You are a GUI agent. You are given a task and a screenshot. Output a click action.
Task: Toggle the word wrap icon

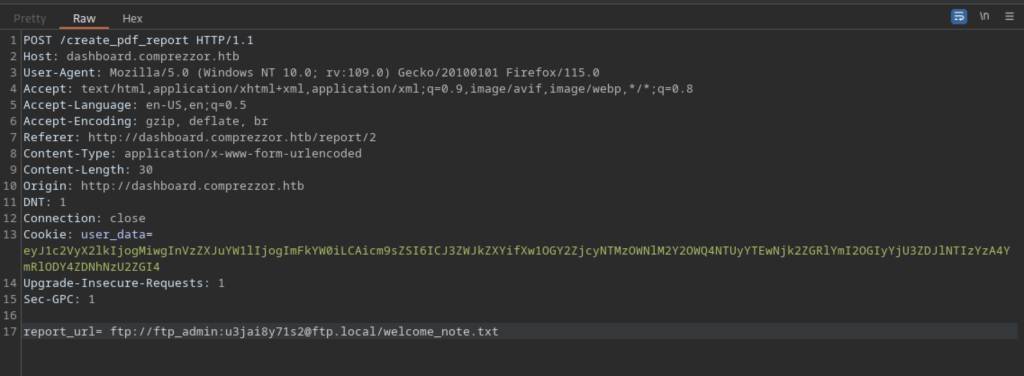(959, 17)
